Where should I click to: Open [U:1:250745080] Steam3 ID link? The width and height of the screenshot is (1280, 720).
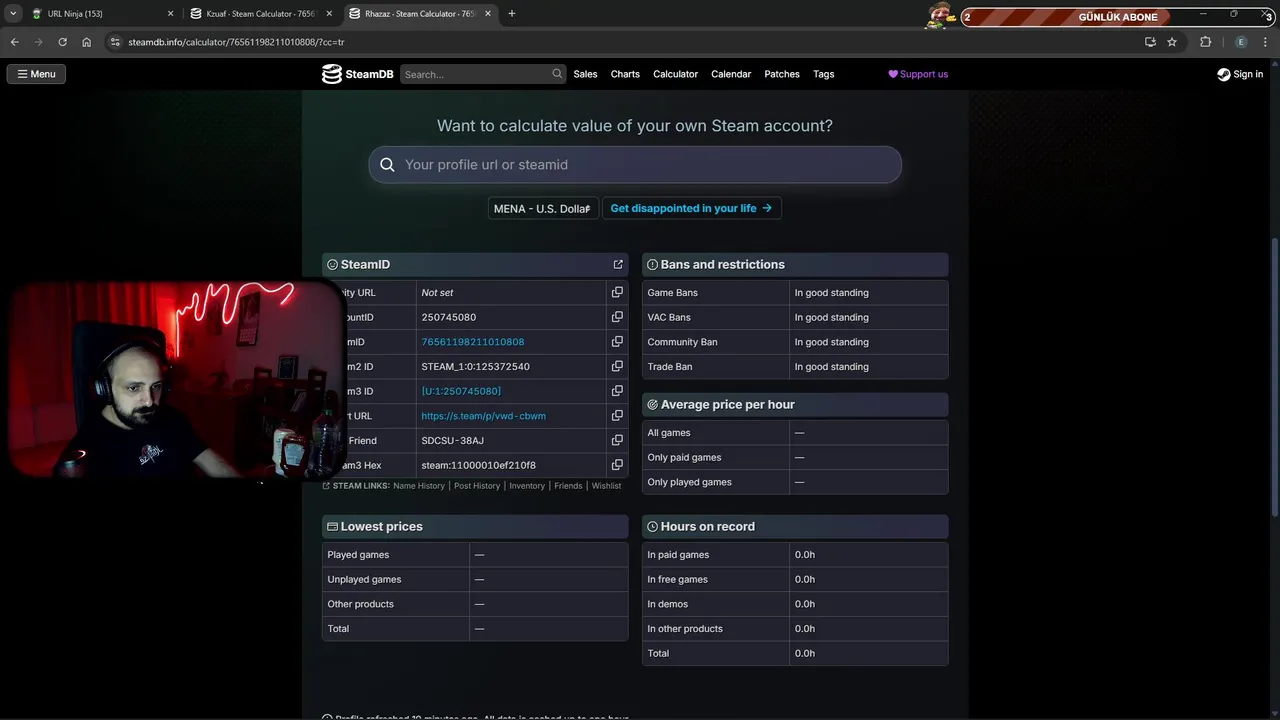(x=461, y=391)
